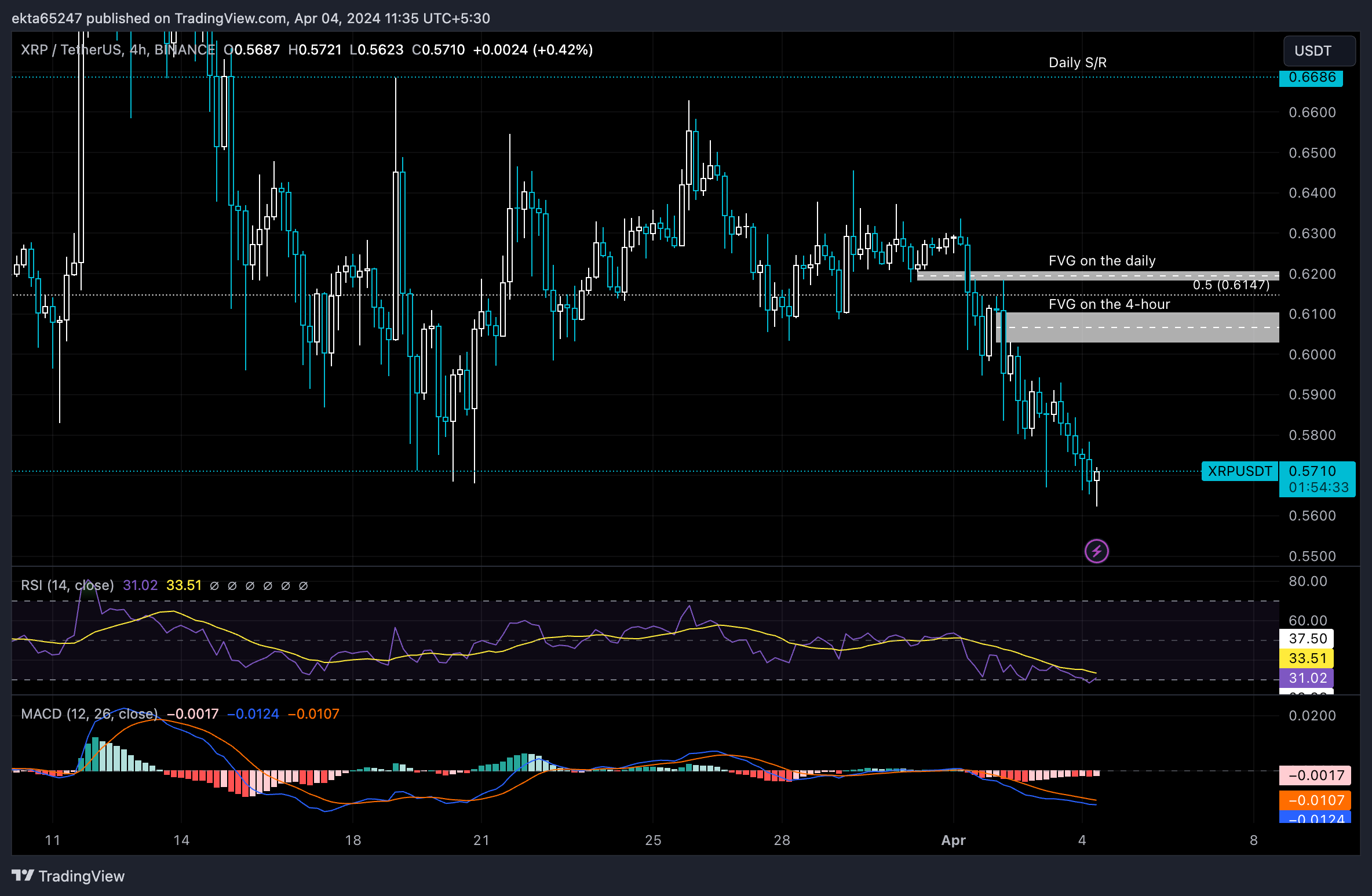
Task: Click the first crossed-circle icon in RSI row
Action: pyautogui.click(x=215, y=585)
